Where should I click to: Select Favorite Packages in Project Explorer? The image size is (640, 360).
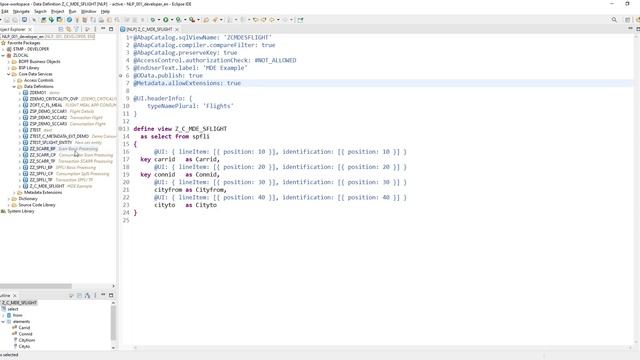(24, 43)
